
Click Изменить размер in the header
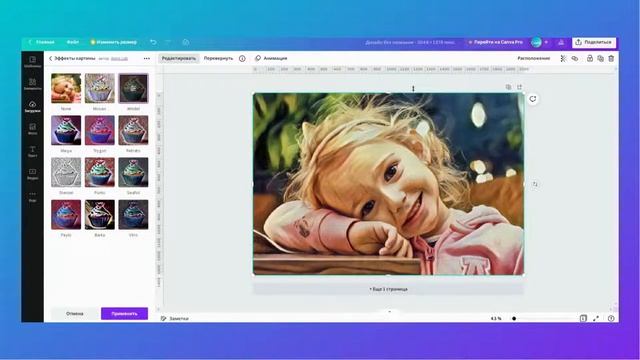(x=113, y=42)
